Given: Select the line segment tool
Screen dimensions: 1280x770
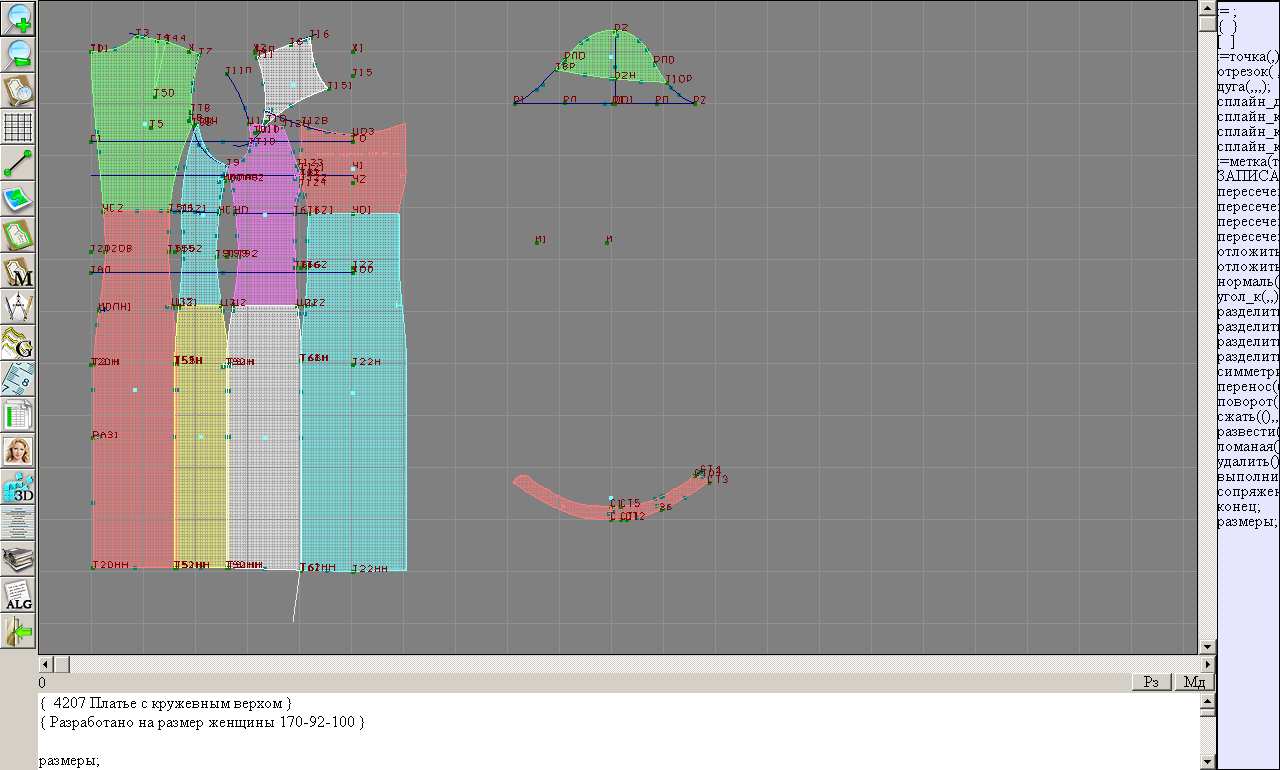Looking at the screenshot, I should coord(19,162).
